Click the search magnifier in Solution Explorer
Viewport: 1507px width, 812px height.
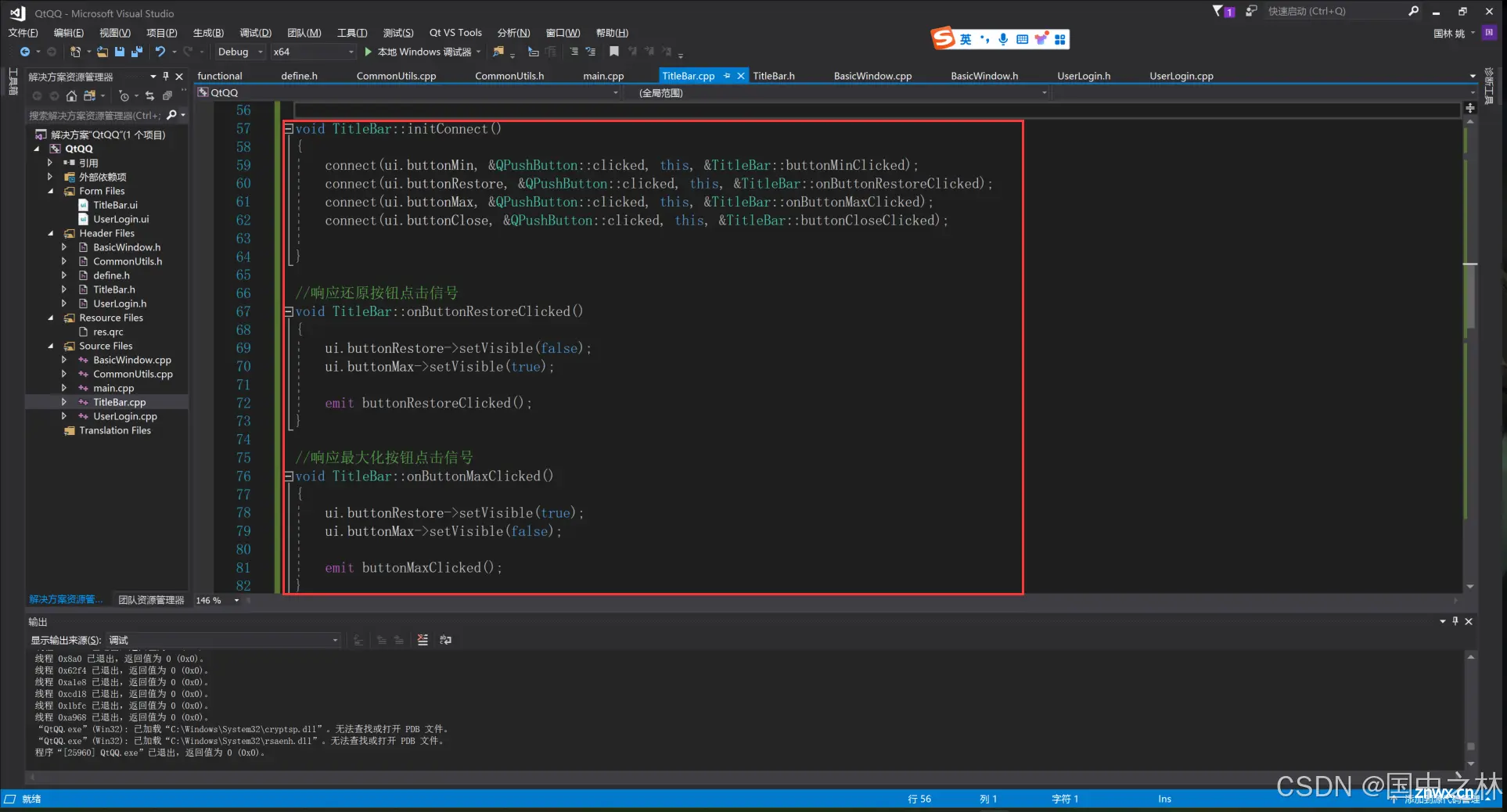pyautogui.click(x=171, y=115)
